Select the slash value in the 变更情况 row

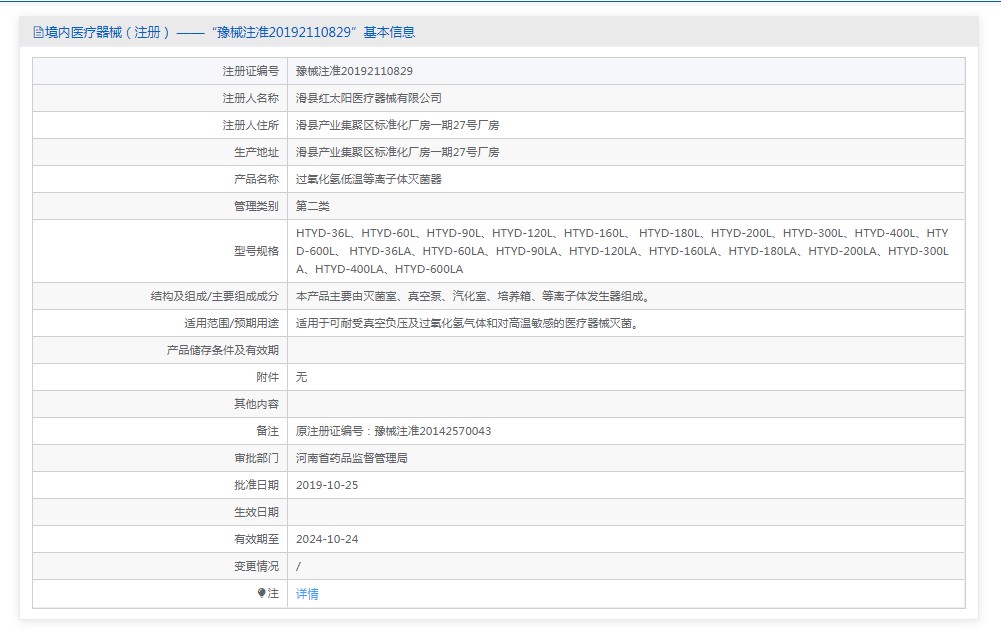298,566
